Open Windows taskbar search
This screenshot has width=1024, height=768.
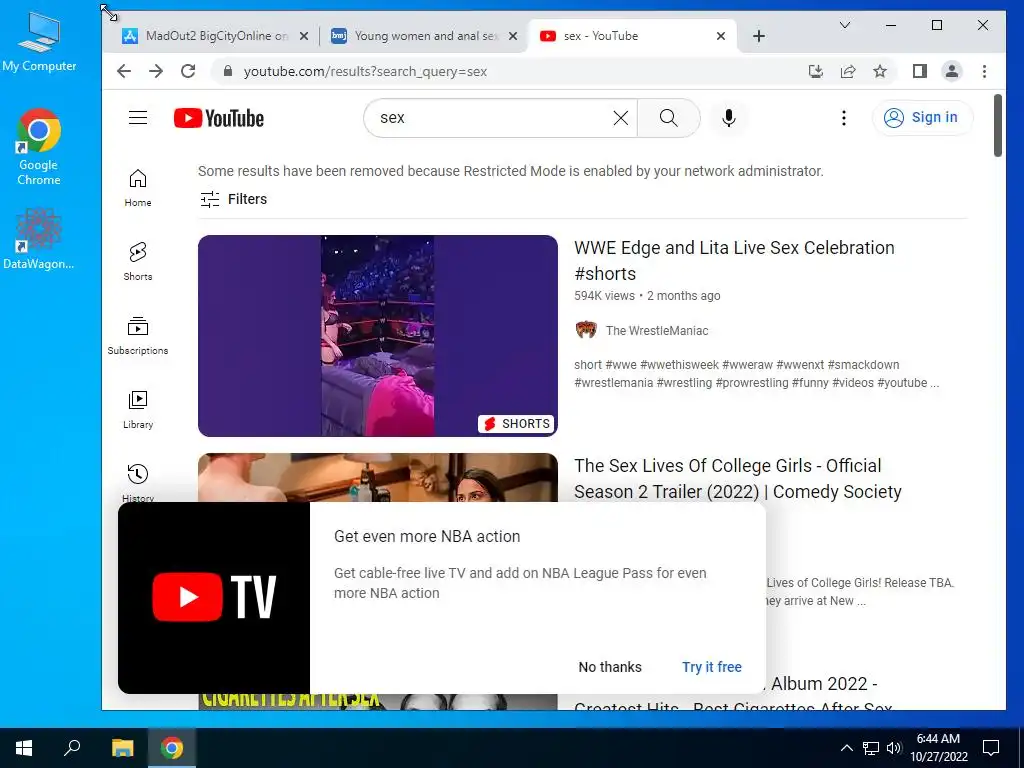pyautogui.click(x=72, y=748)
